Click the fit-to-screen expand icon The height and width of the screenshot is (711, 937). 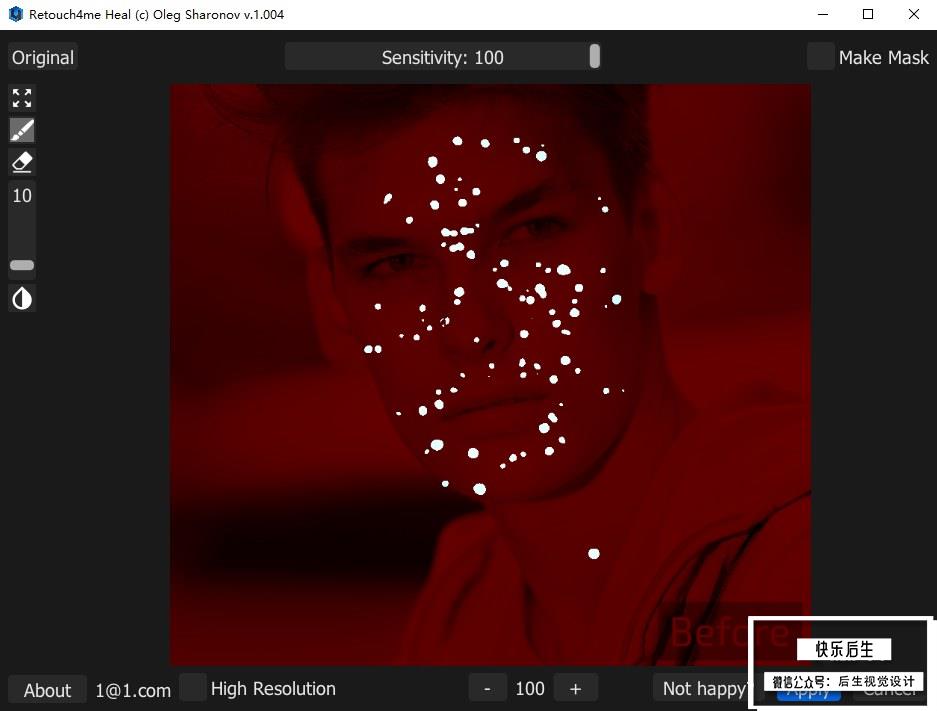(22, 98)
